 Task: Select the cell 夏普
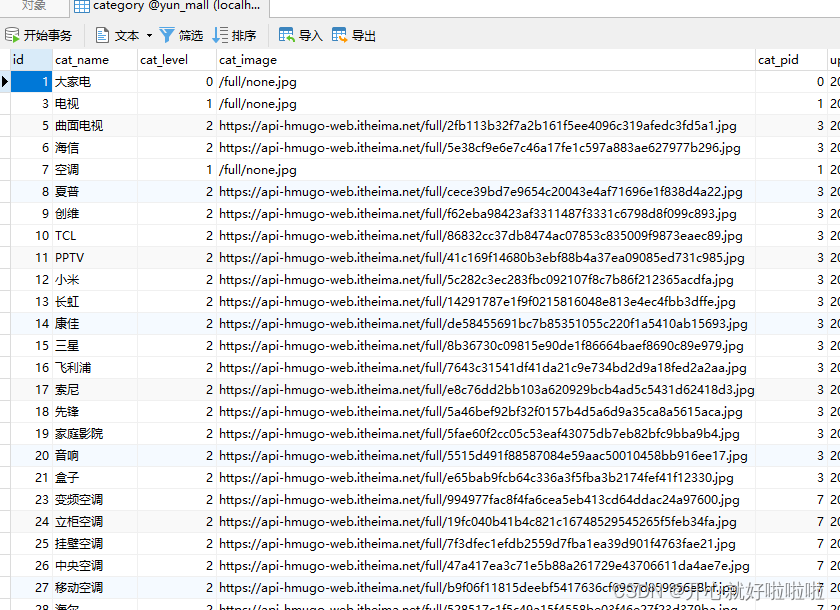pyautogui.click(x=95, y=191)
